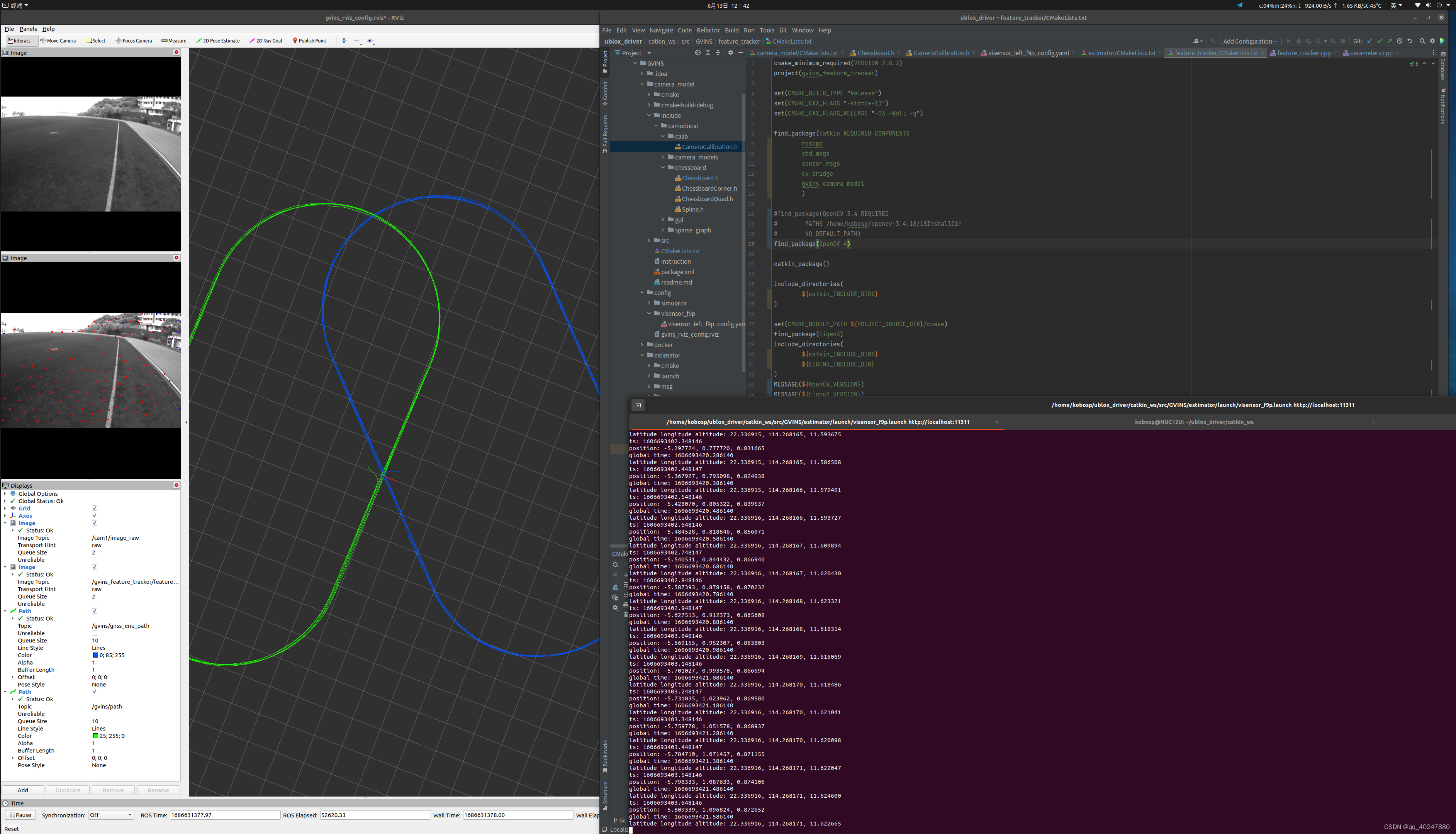Click the Git update project arrow
This screenshot has height=834, width=1456.
(x=1369, y=41)
